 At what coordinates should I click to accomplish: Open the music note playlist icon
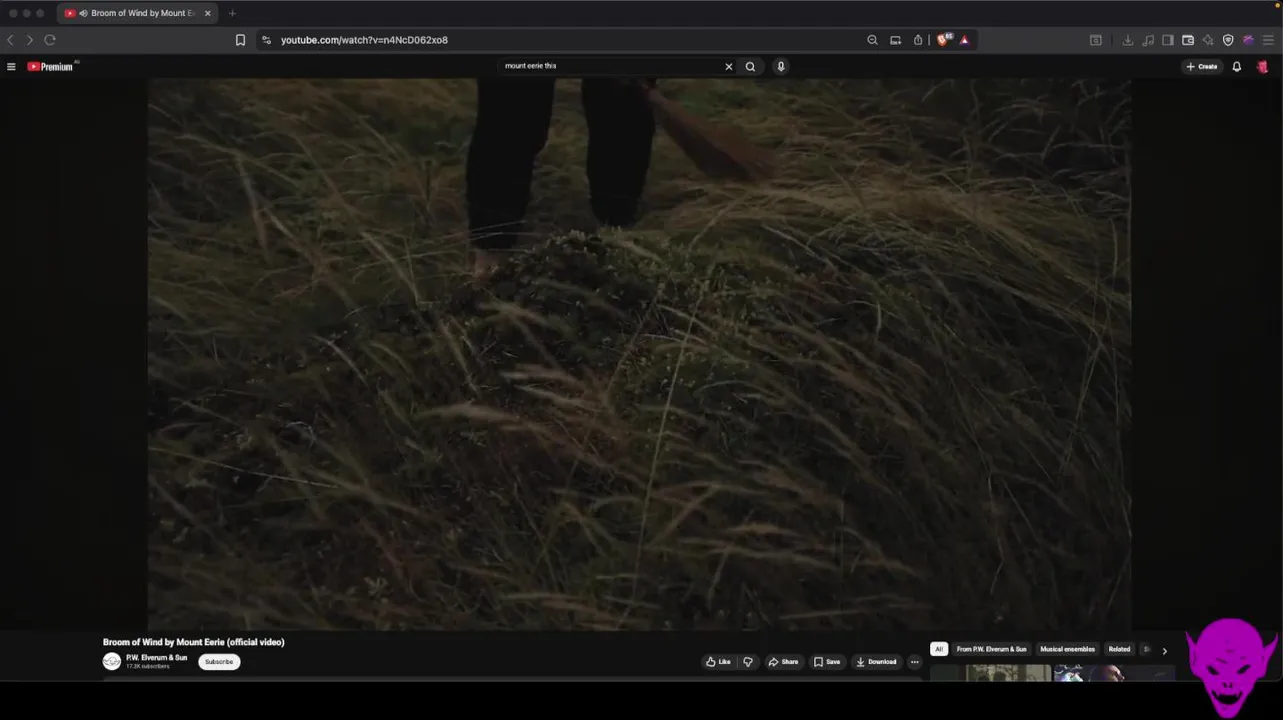coord(1148,40)
